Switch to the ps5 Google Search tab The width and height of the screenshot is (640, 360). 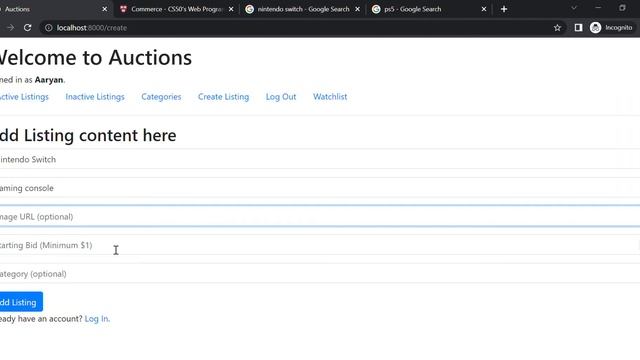[x=429, y=9]
